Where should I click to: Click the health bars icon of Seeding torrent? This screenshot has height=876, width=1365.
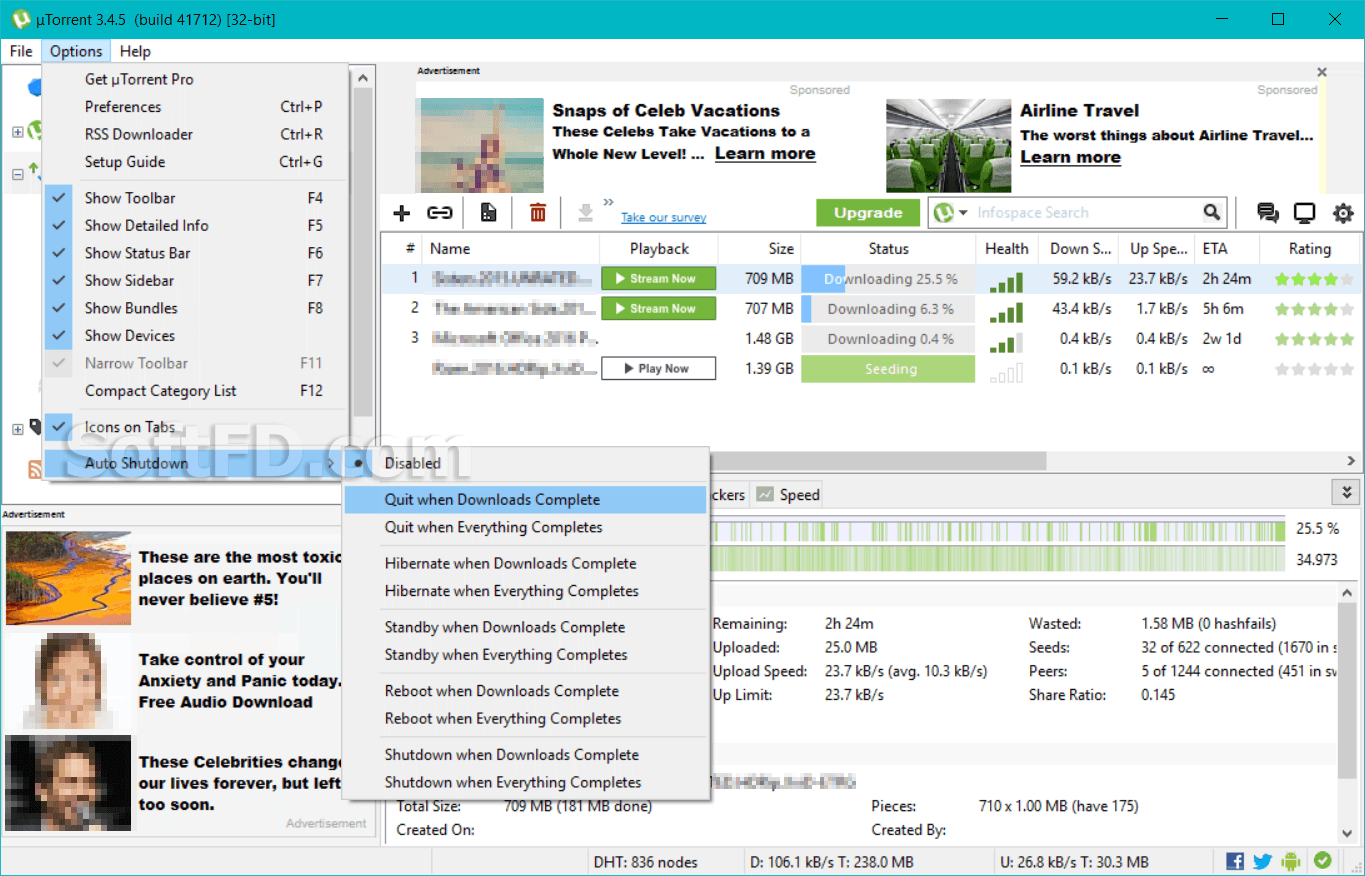pyautogui.click(x=1006, y=372)
